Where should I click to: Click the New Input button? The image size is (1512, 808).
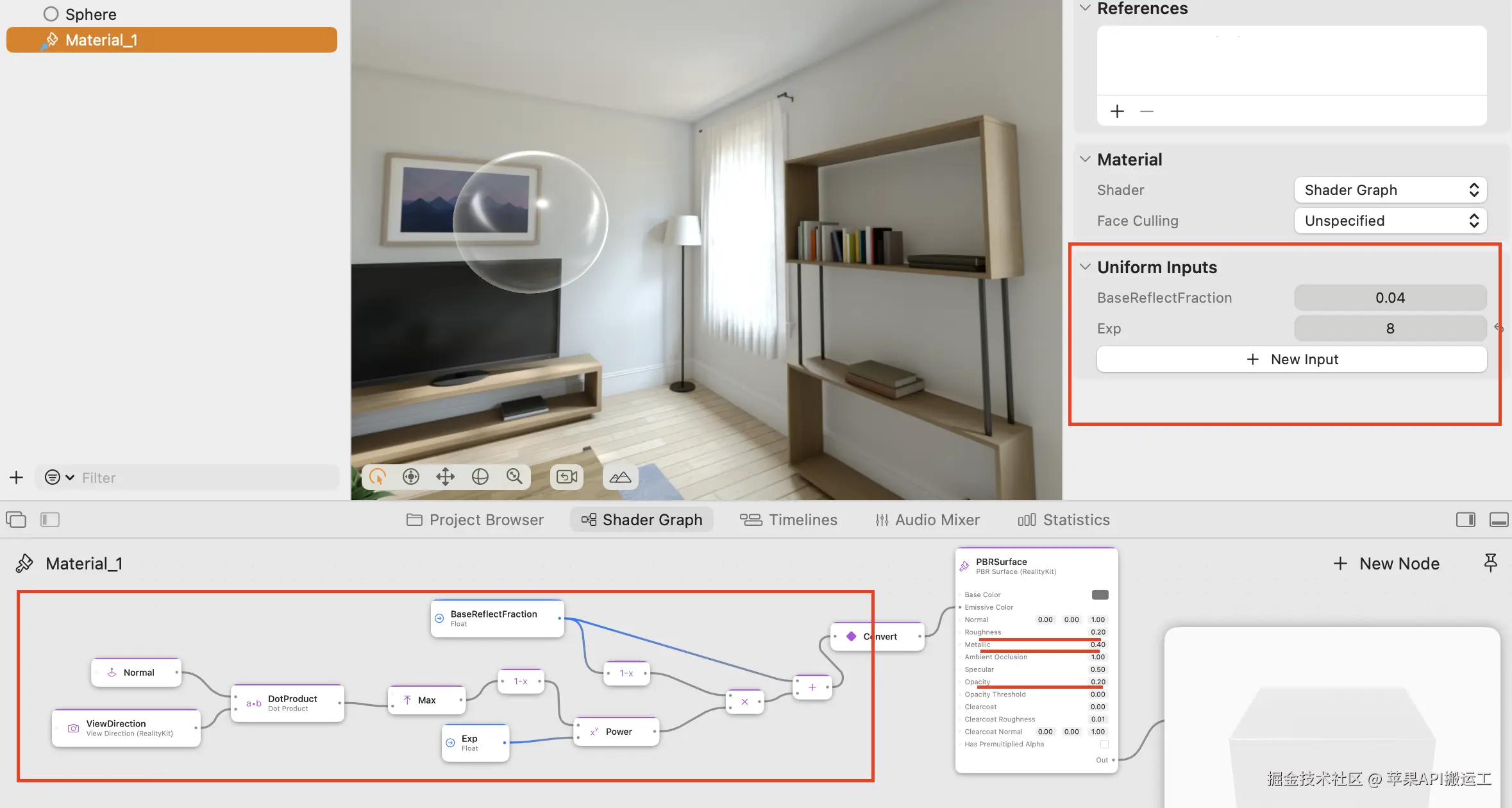tap(1291, 359)
